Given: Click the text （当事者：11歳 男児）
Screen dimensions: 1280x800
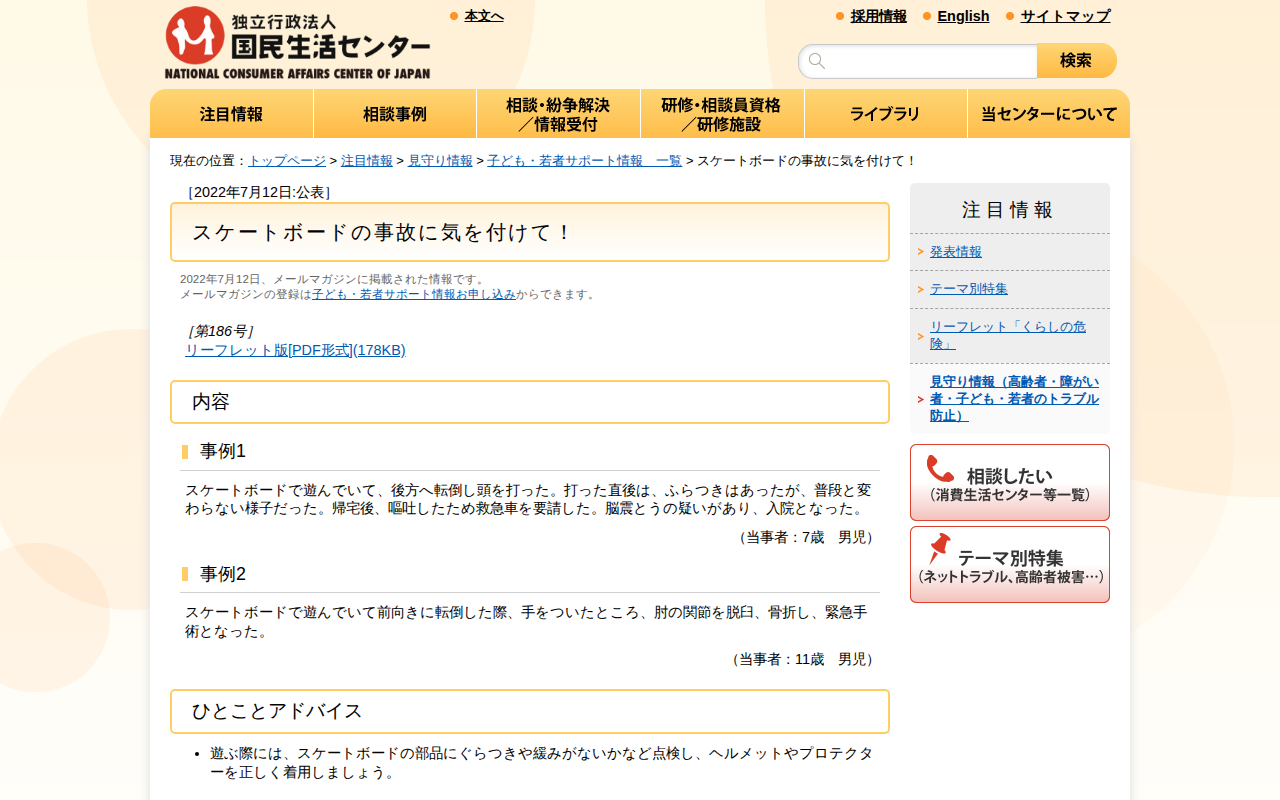Looking at the screenshot, I should point(803,659).
